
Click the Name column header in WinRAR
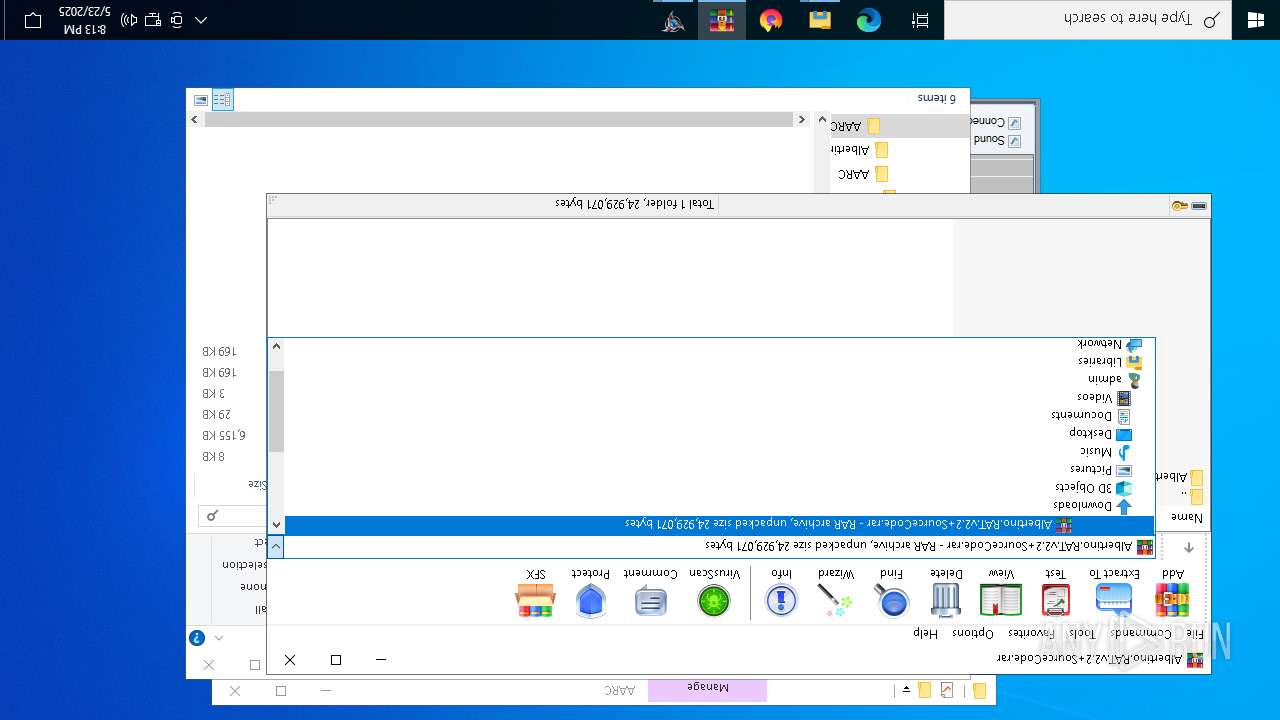(1186, 518)
